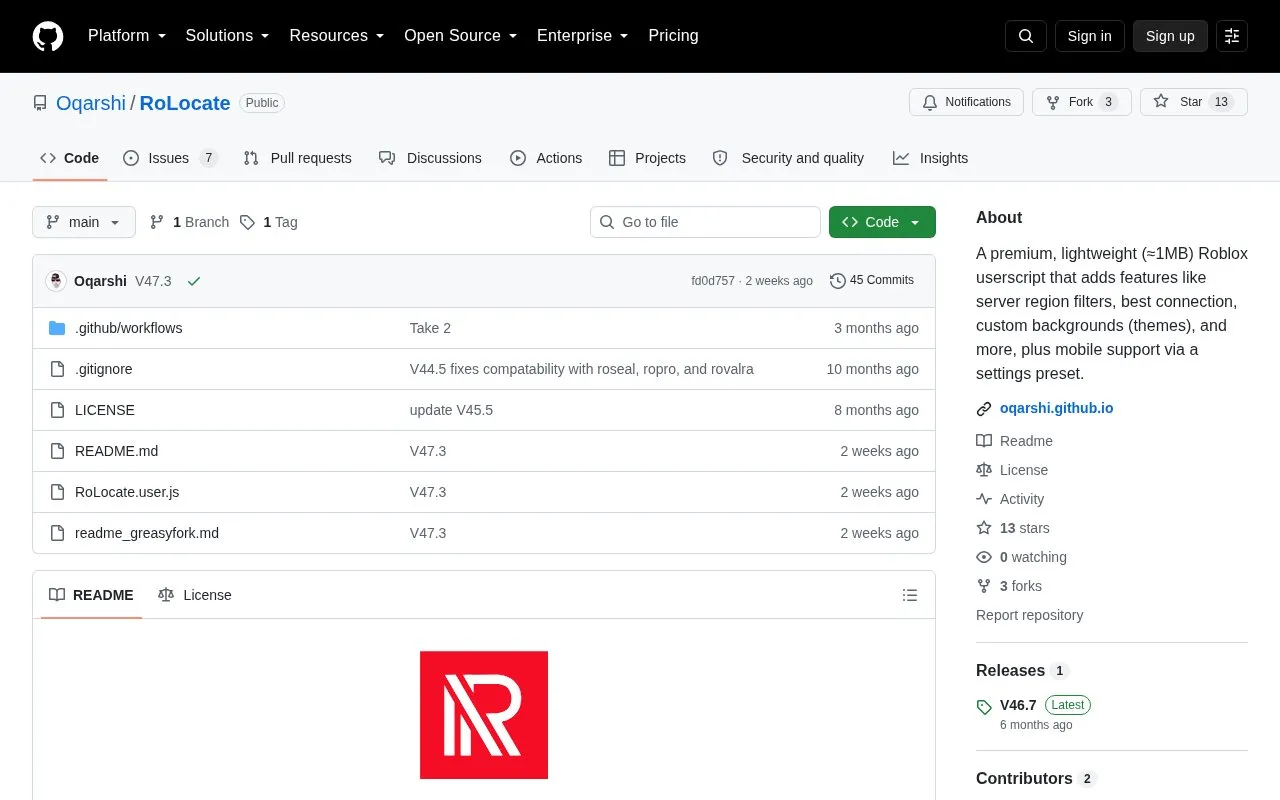This screenshot has width=1280, height=800.
Task: Select the License tab beside README
Action: (x=195, y=595)
